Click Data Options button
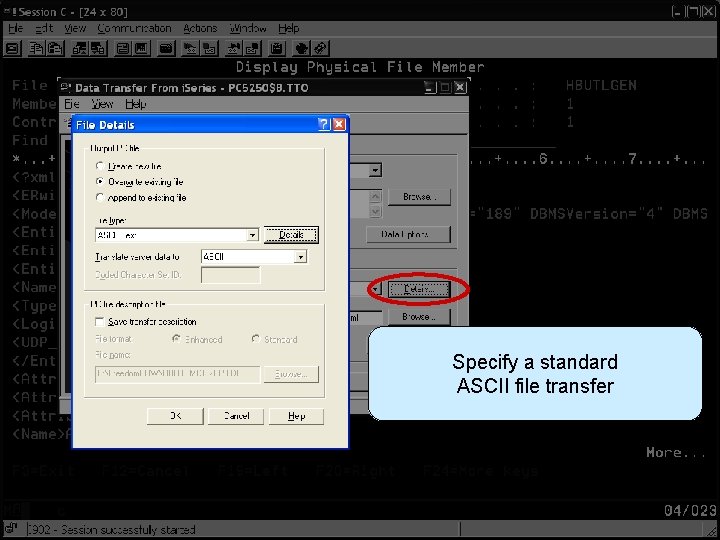Image resolution: width=720 pixels, height=540 pixels. point(408,234)
